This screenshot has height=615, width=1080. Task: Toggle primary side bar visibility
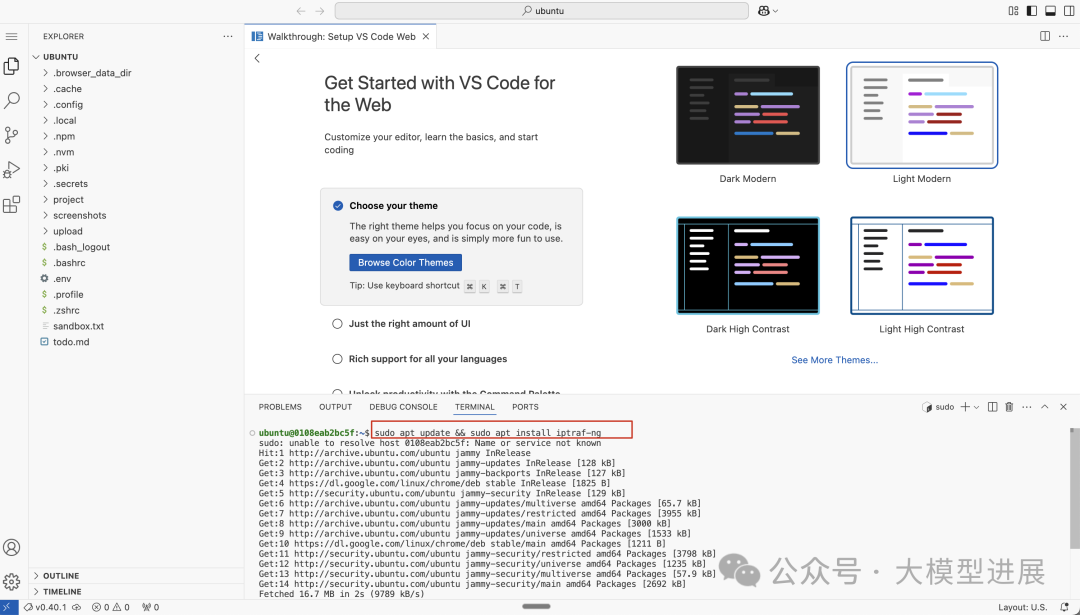coord(1032,11)
